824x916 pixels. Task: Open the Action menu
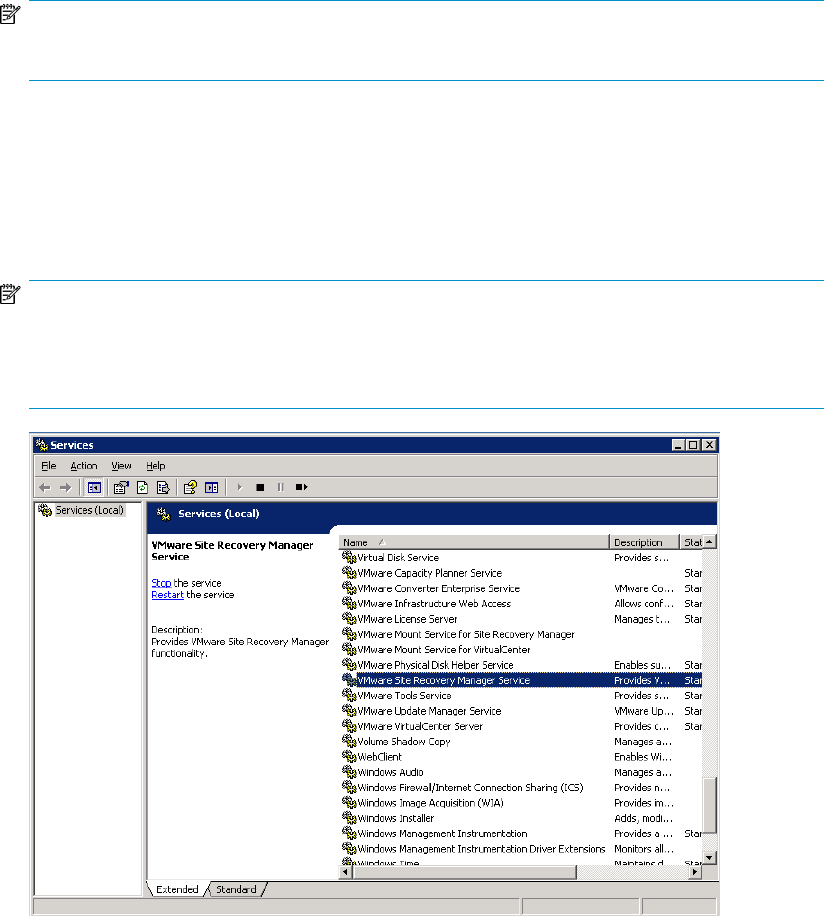click(84, 466)
